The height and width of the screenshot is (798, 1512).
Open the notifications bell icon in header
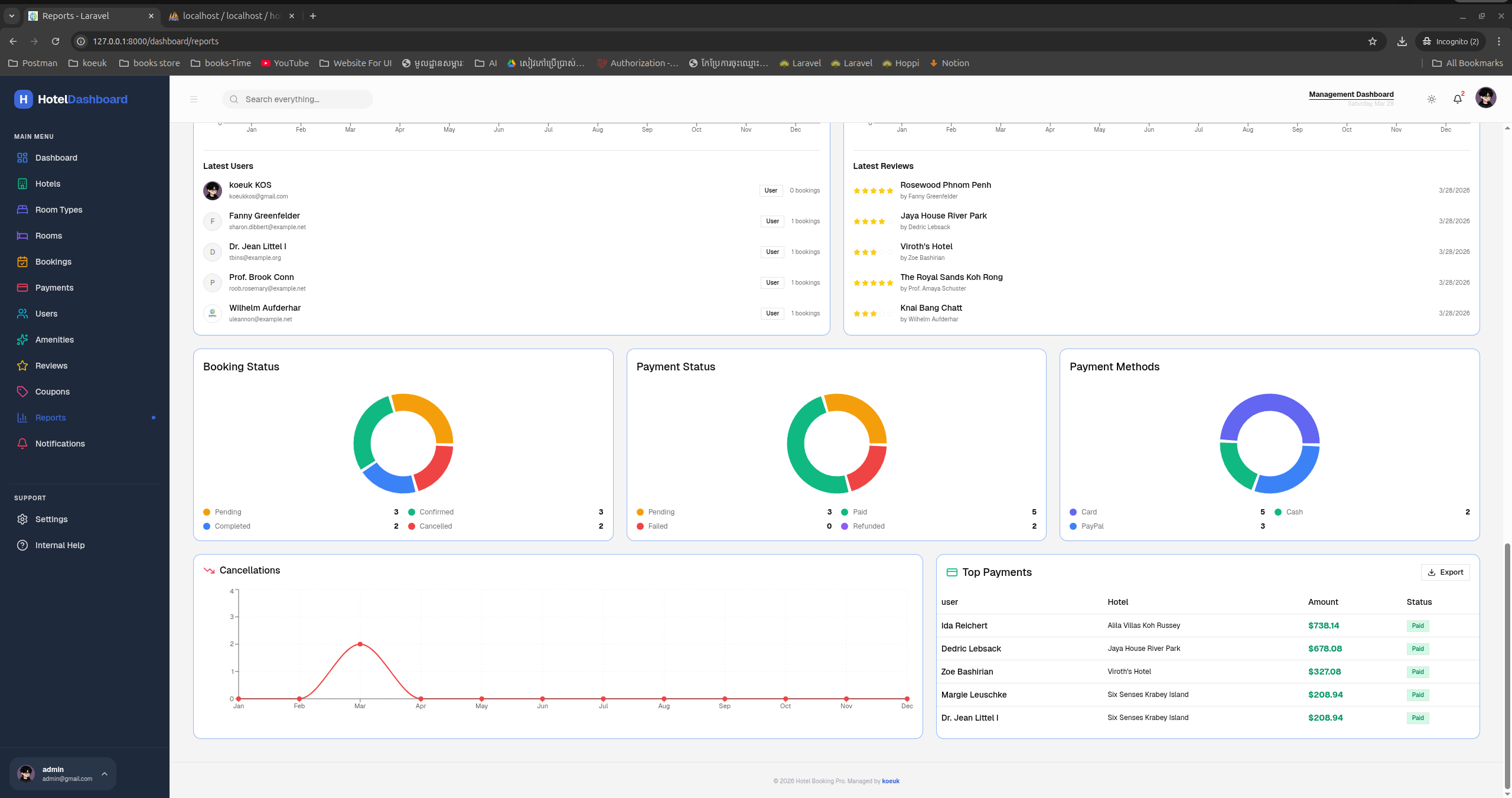(1457, 99)
